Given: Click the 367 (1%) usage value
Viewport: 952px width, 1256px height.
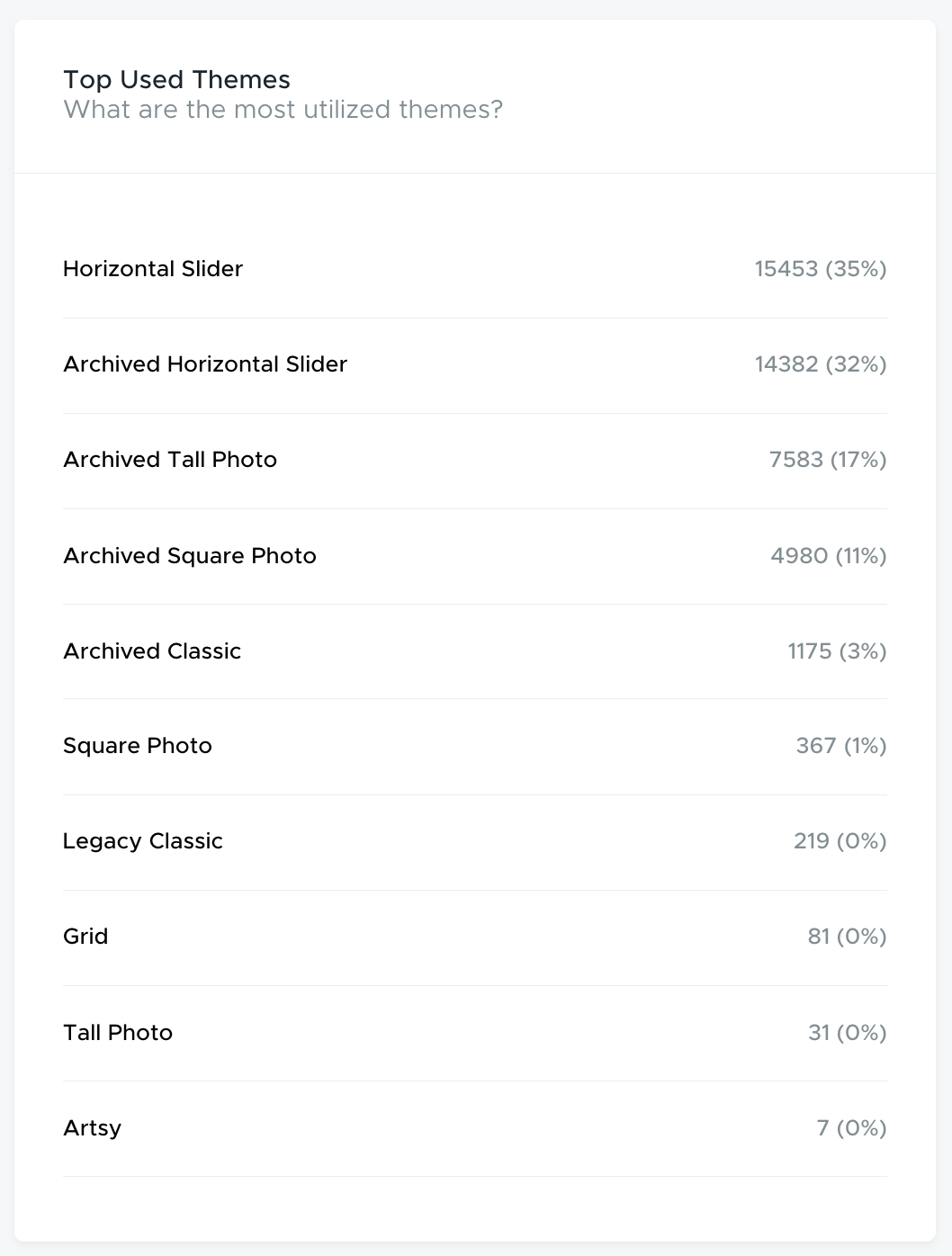Looking at the screenshot, I should click(x=841, y=746).
